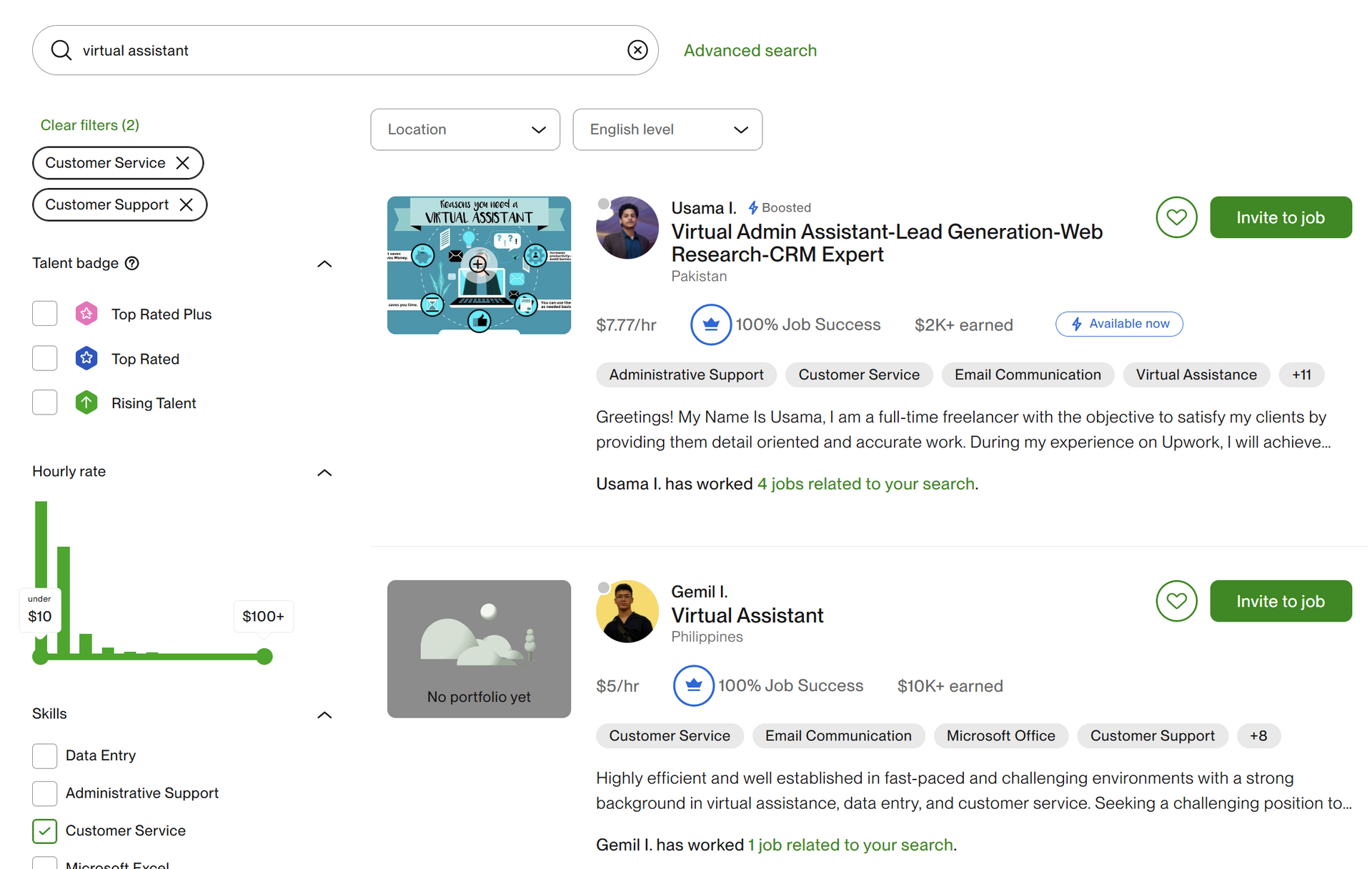Image resolution: width=1372 pixels, height=869 pixels.
Task: Open Usama's 4 jobs related link
Action: [866, 484]
